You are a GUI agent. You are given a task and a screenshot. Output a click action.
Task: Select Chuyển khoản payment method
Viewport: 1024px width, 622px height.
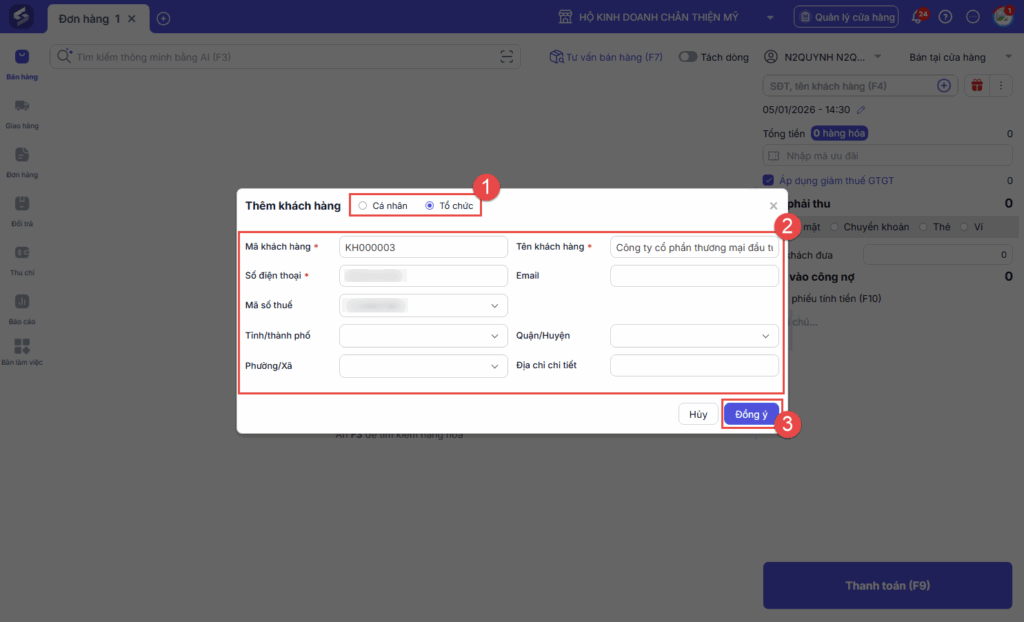pos(869,227)
